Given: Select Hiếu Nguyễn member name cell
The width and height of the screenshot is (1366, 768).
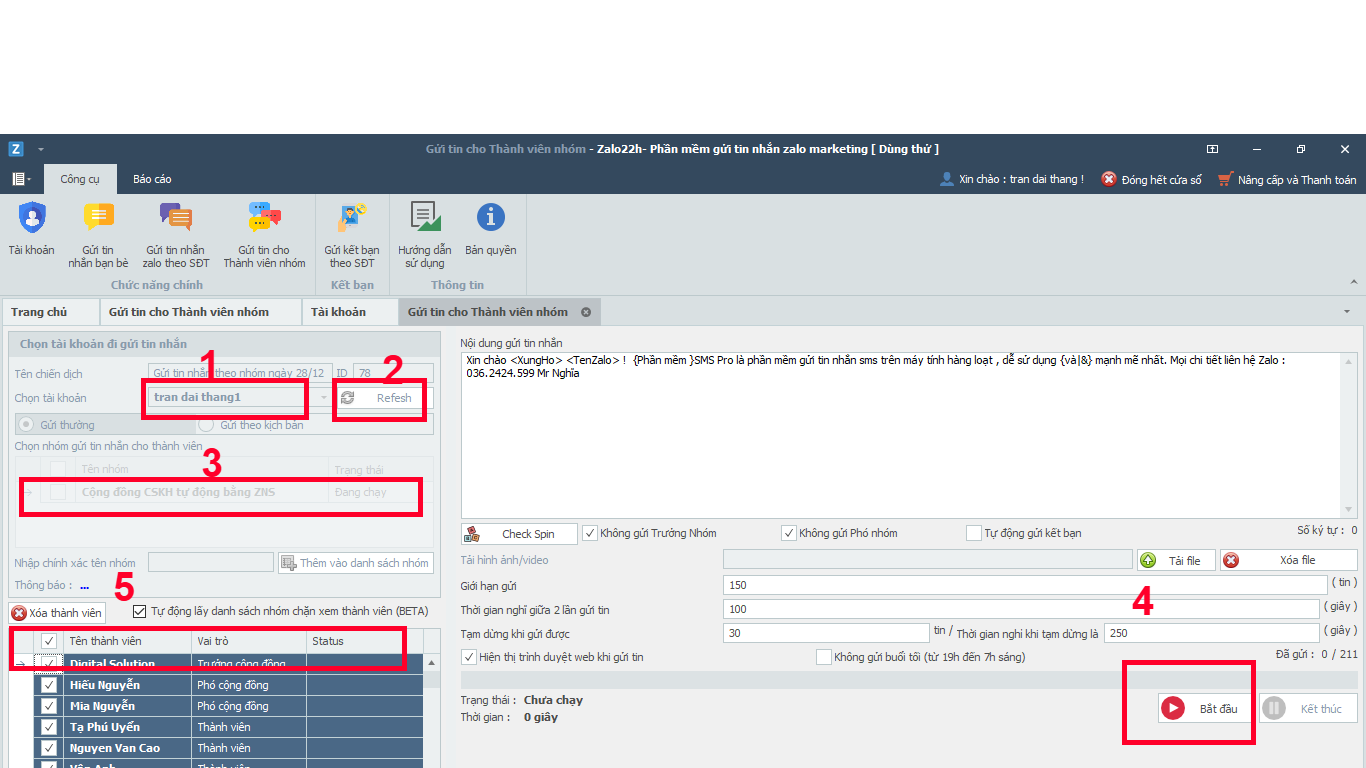Looking at the screenshot, I should click(127, 685).
